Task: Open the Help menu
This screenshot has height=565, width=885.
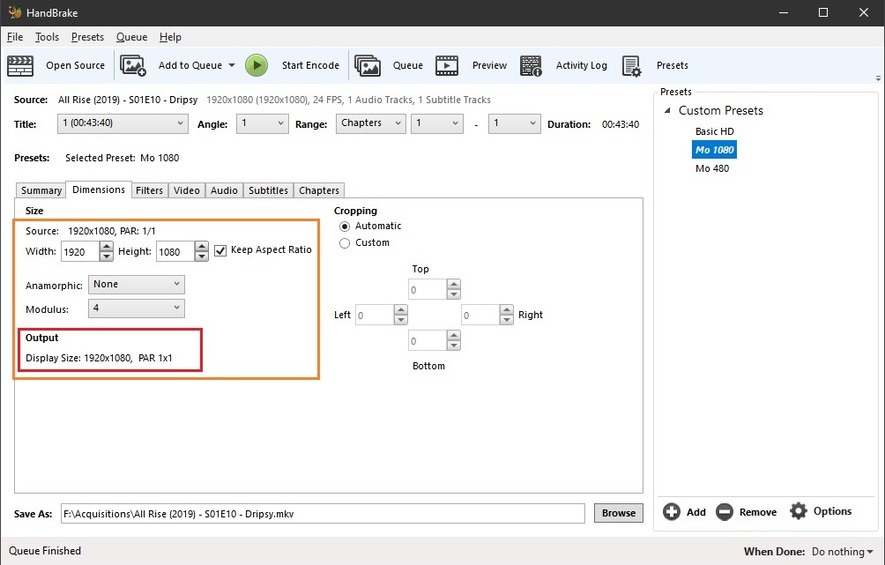Action: [170, 37]
